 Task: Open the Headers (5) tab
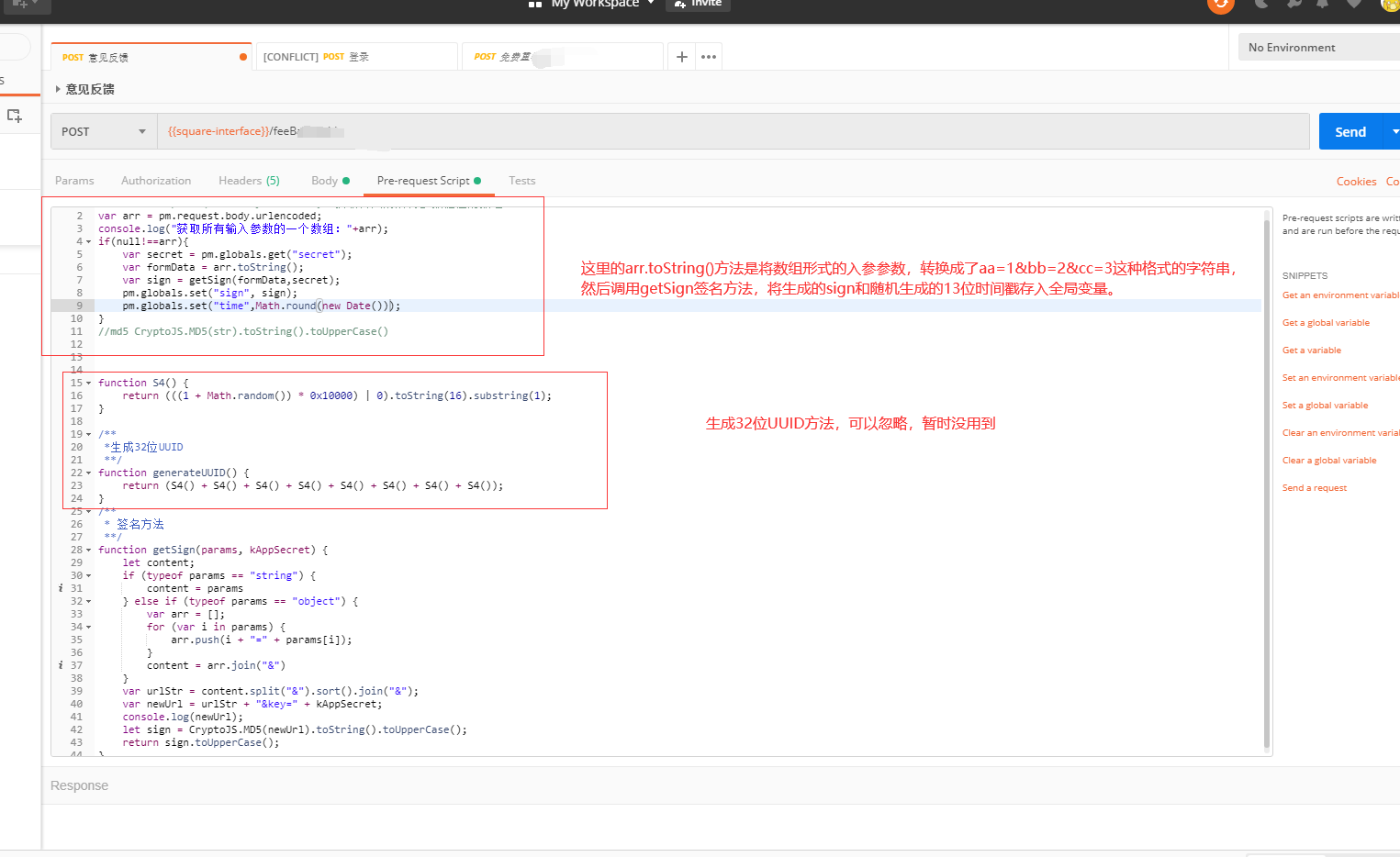point(249,181)
